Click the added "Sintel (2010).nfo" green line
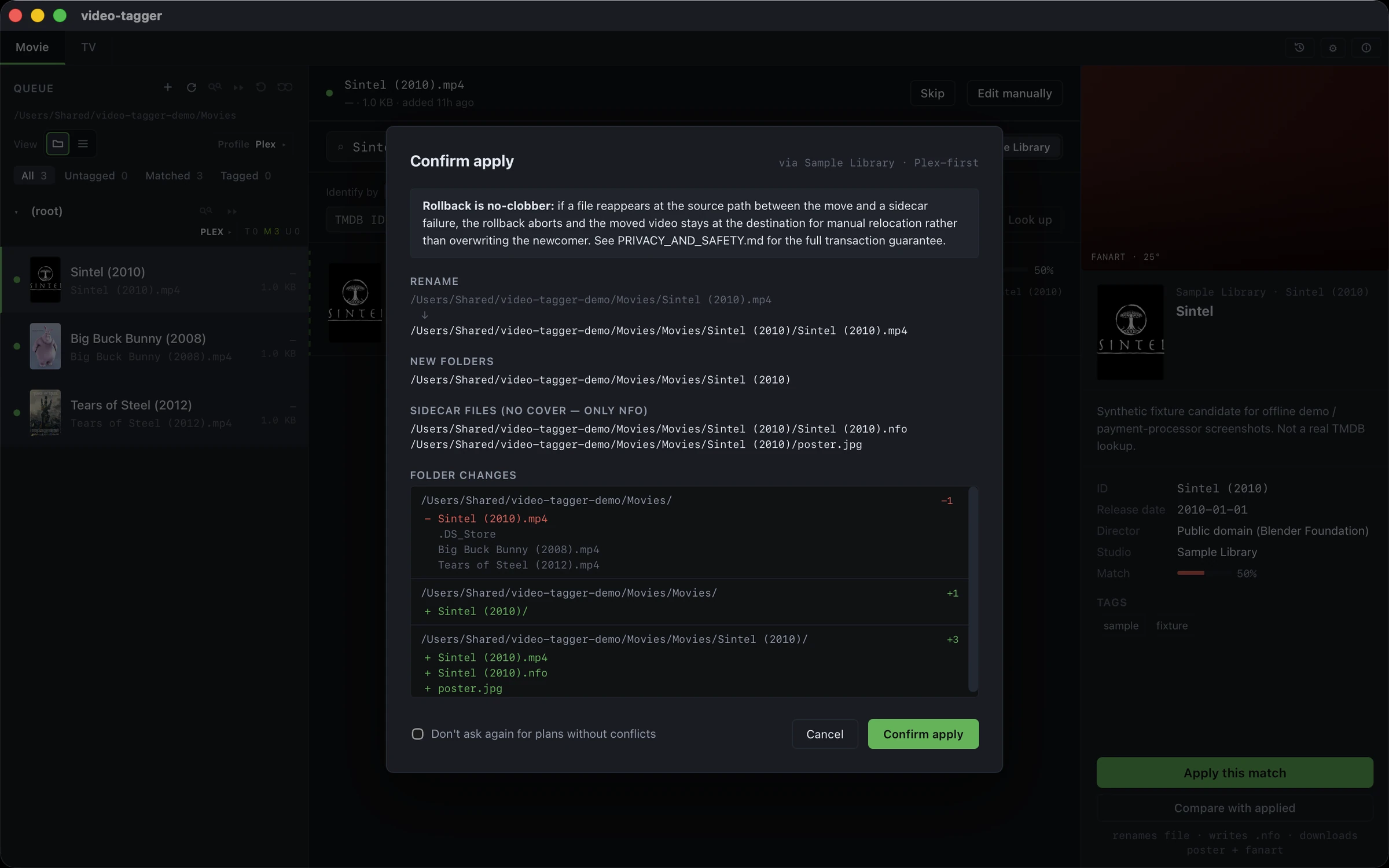The image size is (1389, 868). [486, 673]
